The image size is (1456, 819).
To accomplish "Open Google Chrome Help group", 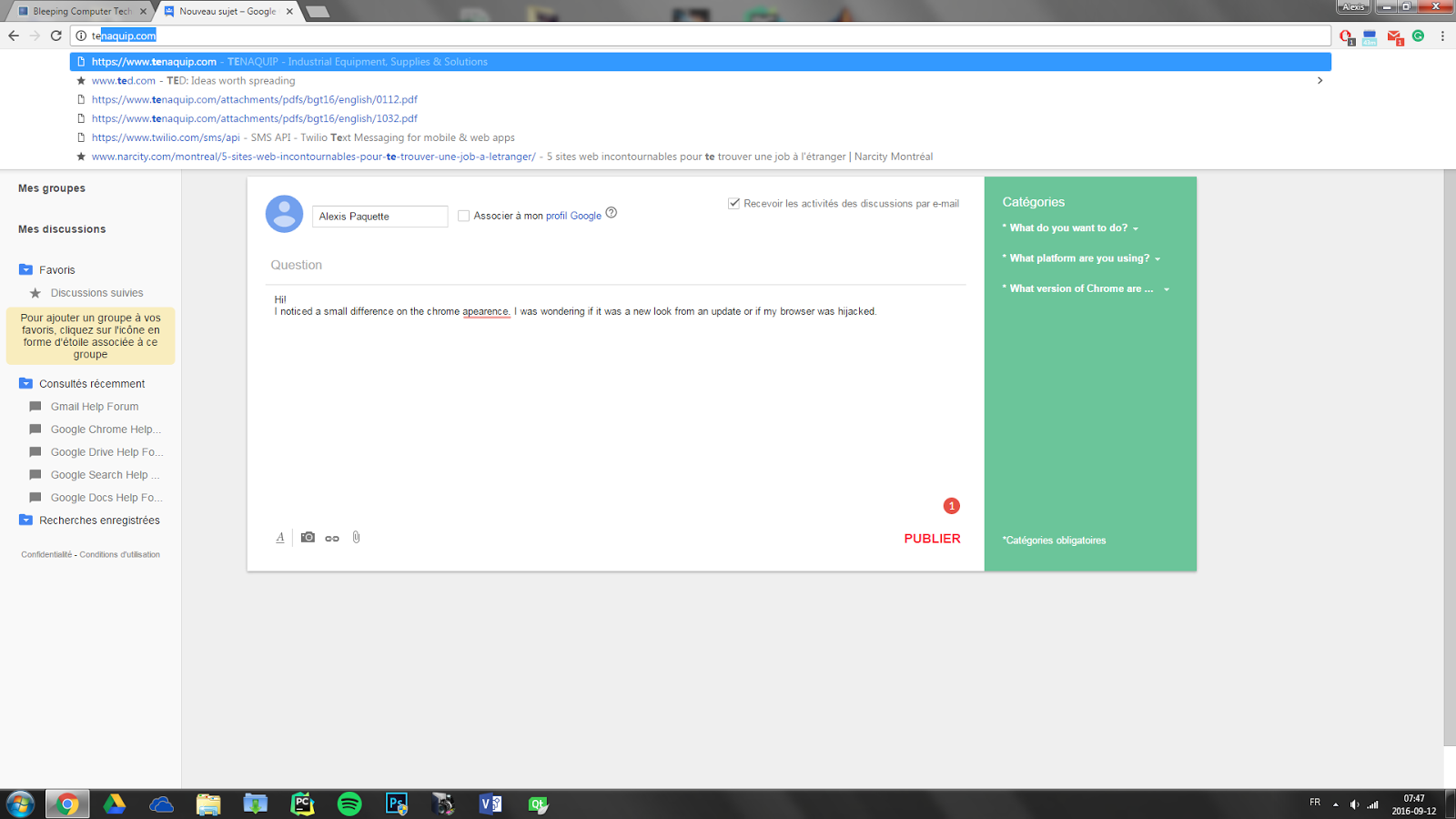I will pyautogui.click(x=106, y=430).
